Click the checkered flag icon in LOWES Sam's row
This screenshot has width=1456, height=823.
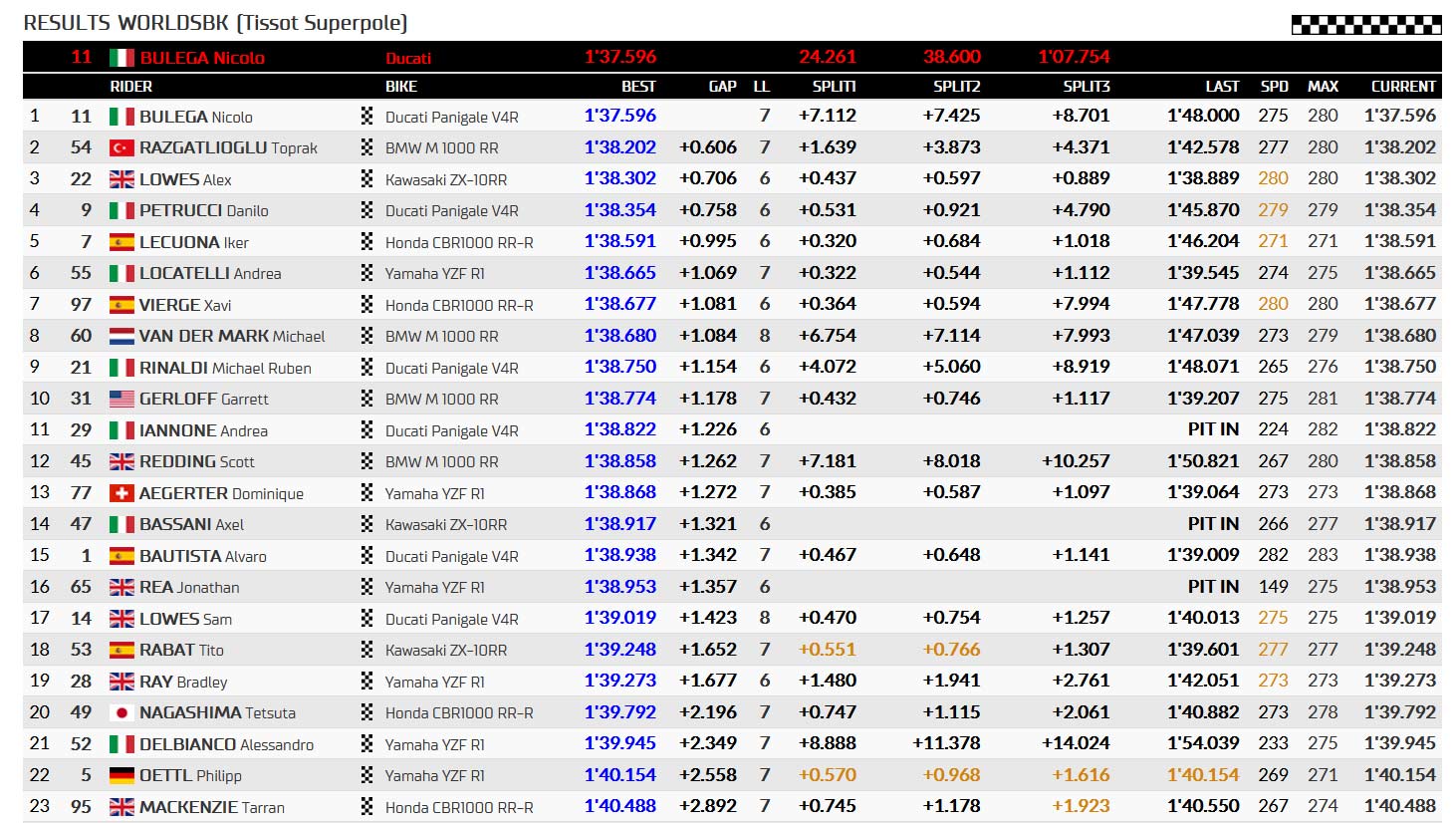366,619
